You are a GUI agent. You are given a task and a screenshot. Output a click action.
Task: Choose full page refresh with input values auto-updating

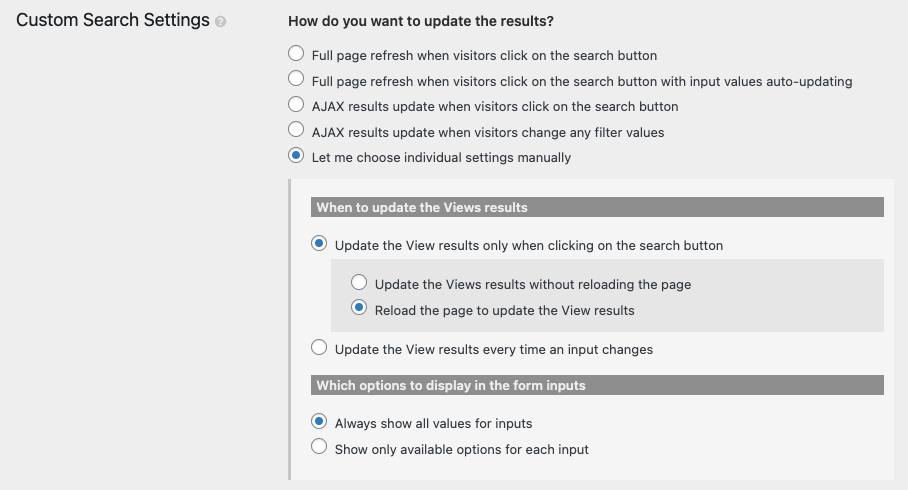click(296, 78)
